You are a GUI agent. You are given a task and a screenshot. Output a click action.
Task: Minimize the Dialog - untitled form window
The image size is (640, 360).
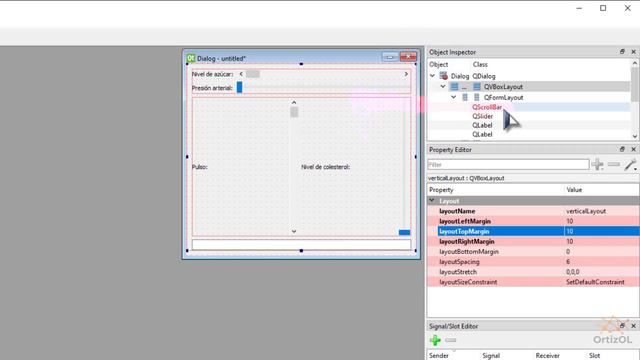(x=390, y=57)
